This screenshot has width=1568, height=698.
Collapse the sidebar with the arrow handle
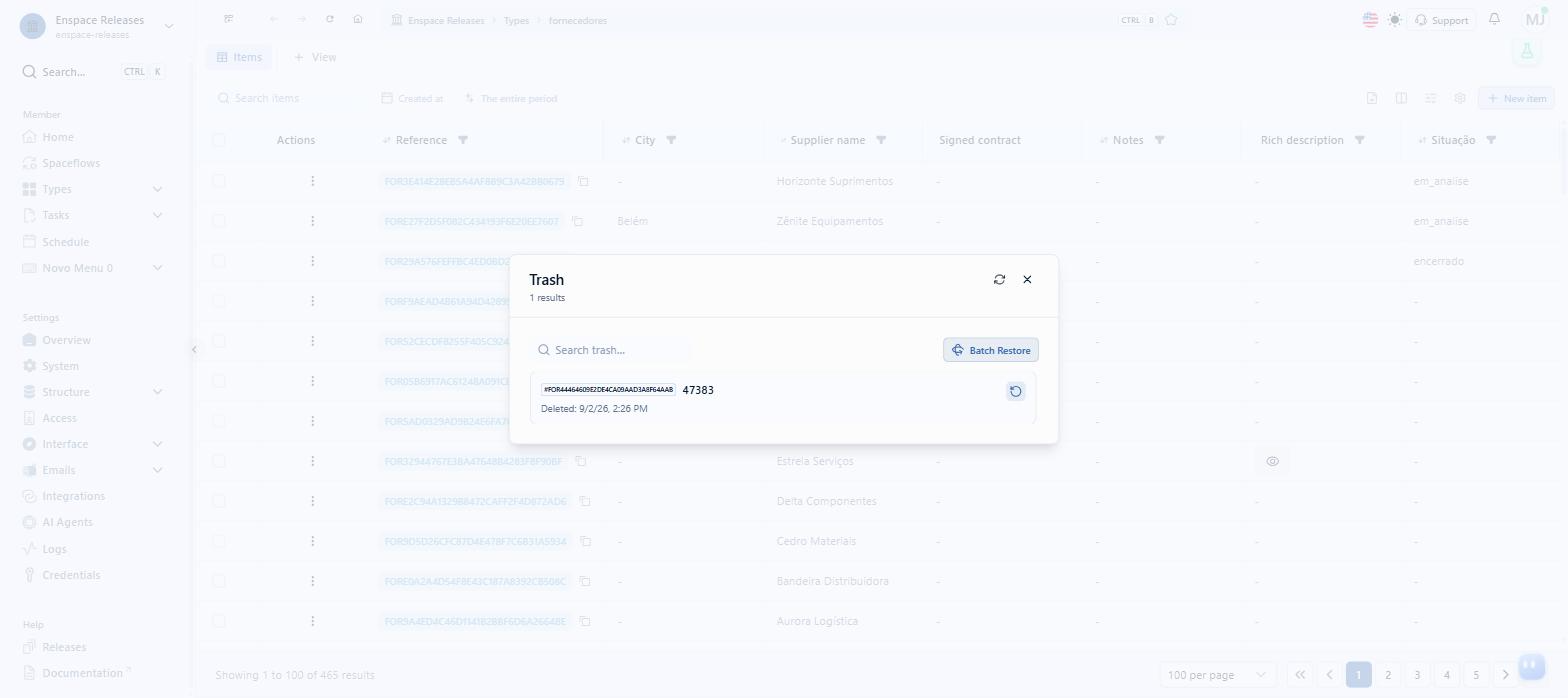pyautogui.click(x=194, y=349)
